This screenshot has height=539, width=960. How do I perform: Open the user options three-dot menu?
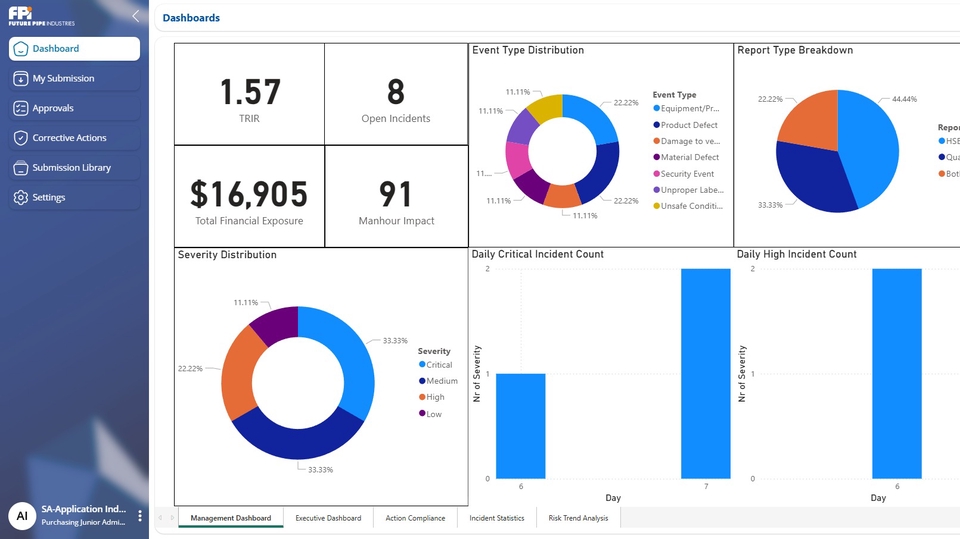coord(140,516)
